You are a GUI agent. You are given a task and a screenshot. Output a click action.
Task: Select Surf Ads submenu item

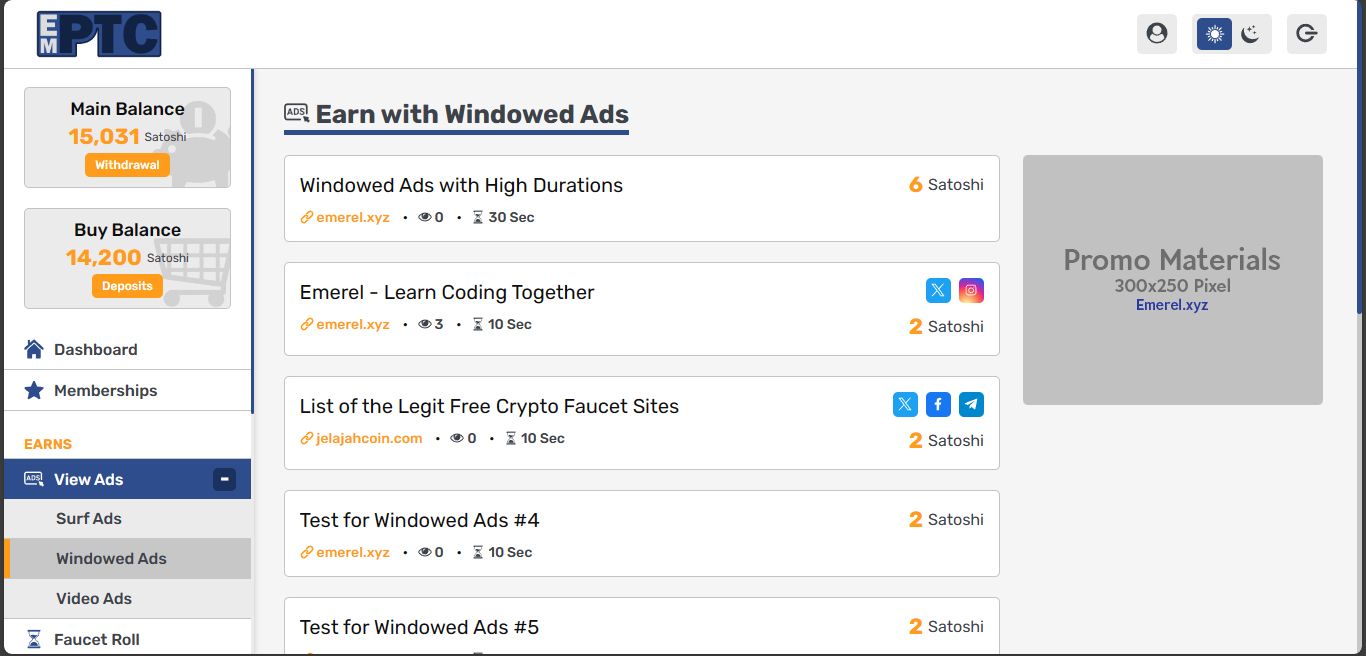89,518
